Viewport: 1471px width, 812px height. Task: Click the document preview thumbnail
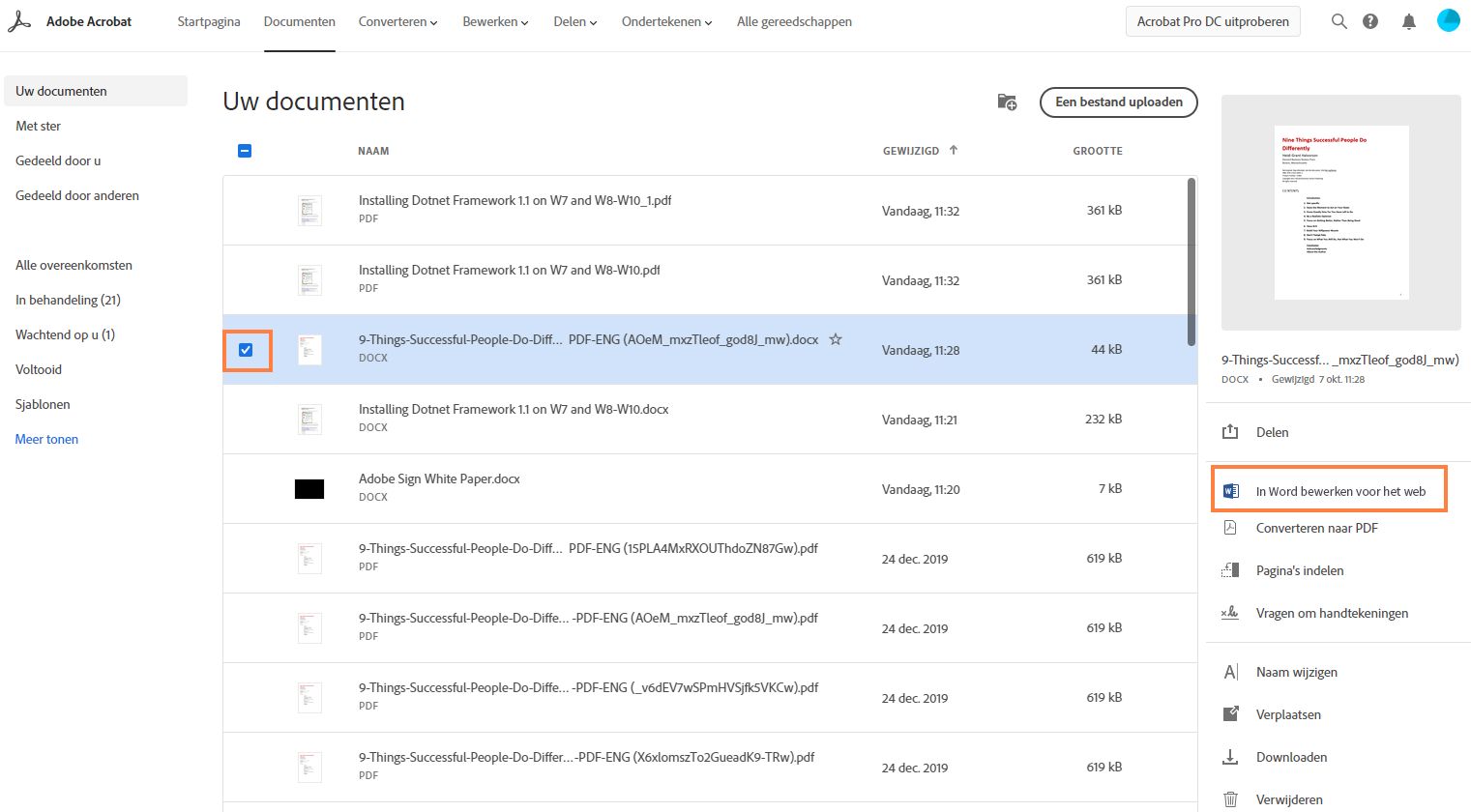coord(1340,213)
